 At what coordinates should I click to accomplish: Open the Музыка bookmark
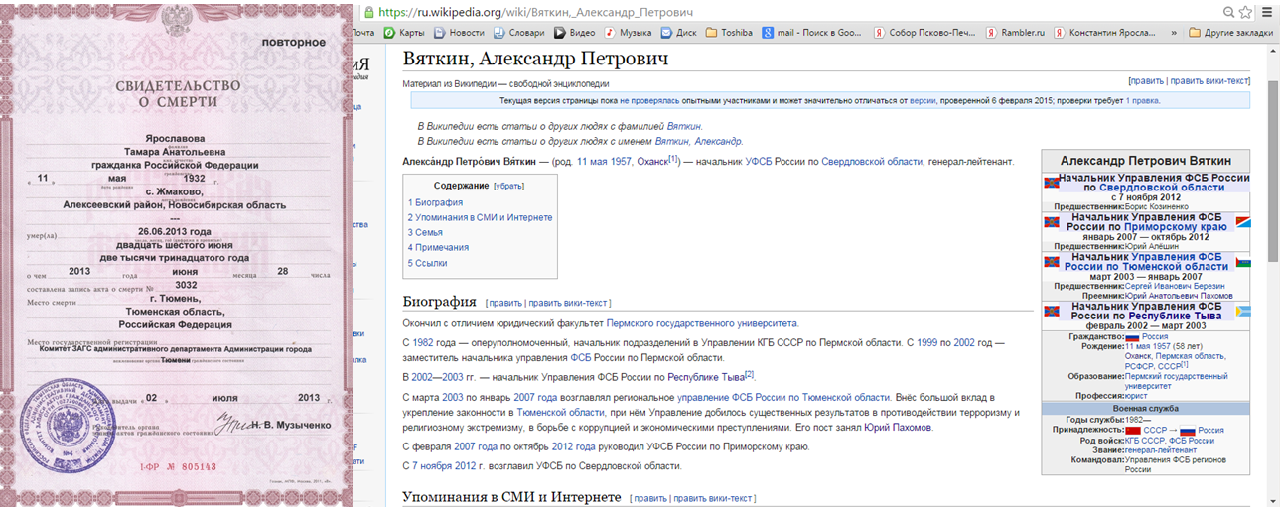(x=627, y=32)
